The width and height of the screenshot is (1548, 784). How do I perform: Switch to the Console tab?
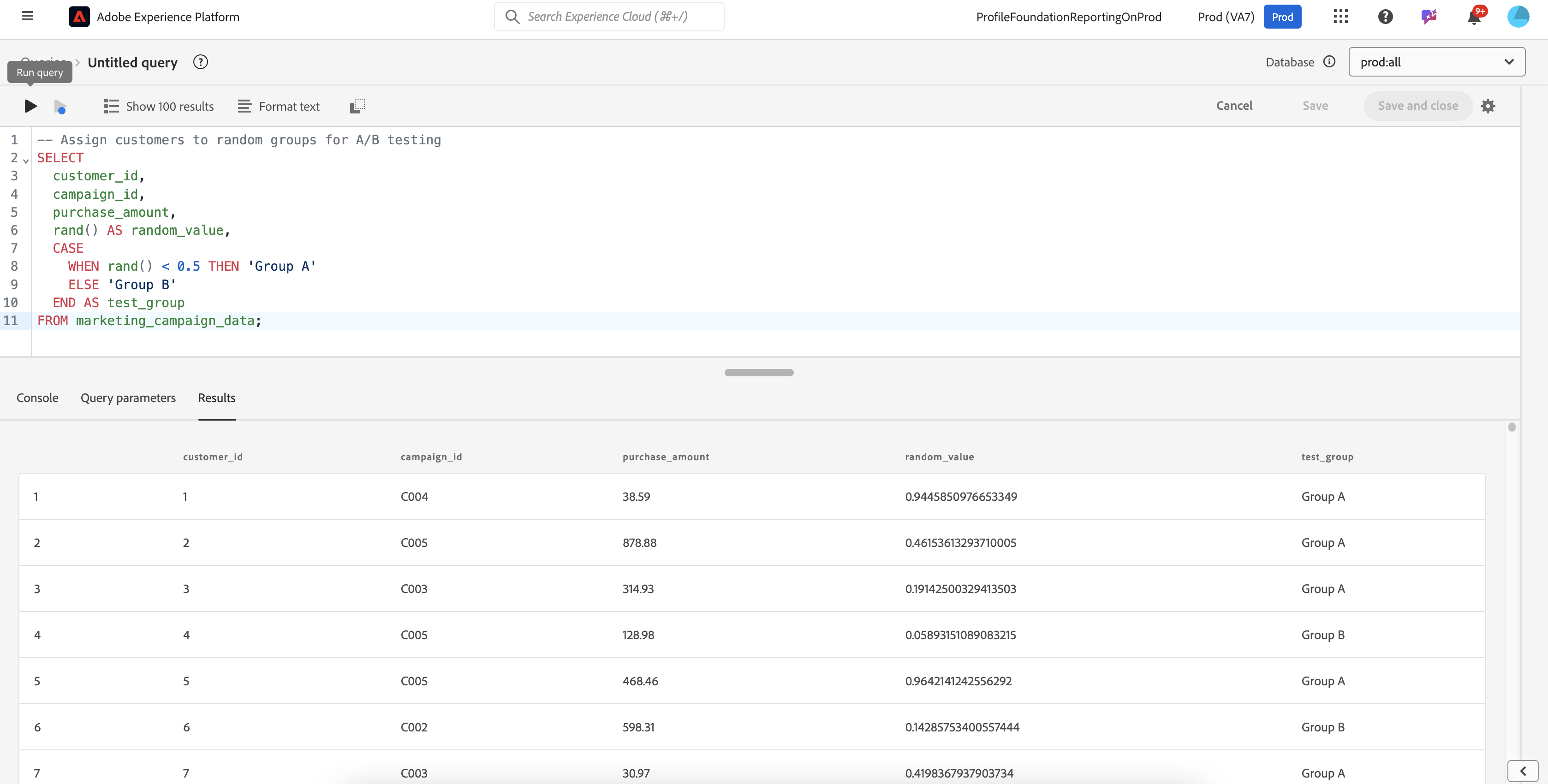tap(37, 398)
